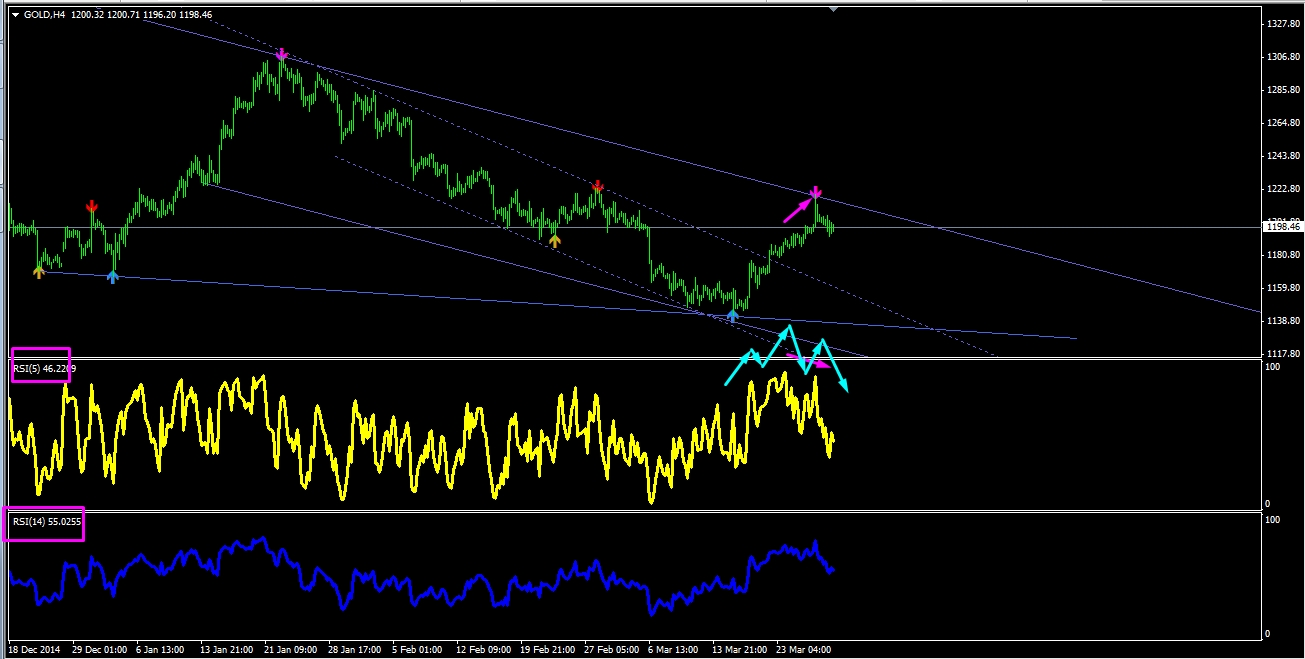The width and height of the screenshot is (1305, 659).
Task: Click the 1222.80 price axis label
Action: point(1281,189)
